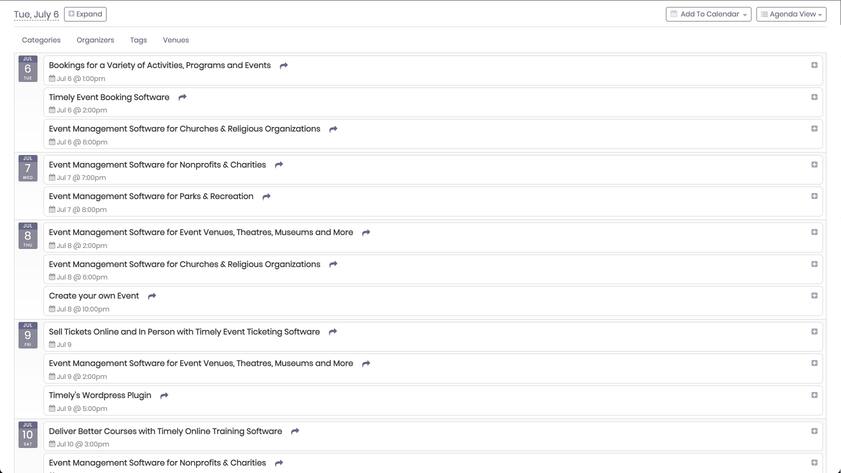Click the 'Jul 8 @ 10:00pm' time text
Screen dimensions: 841x473
(x=83, y=309)
